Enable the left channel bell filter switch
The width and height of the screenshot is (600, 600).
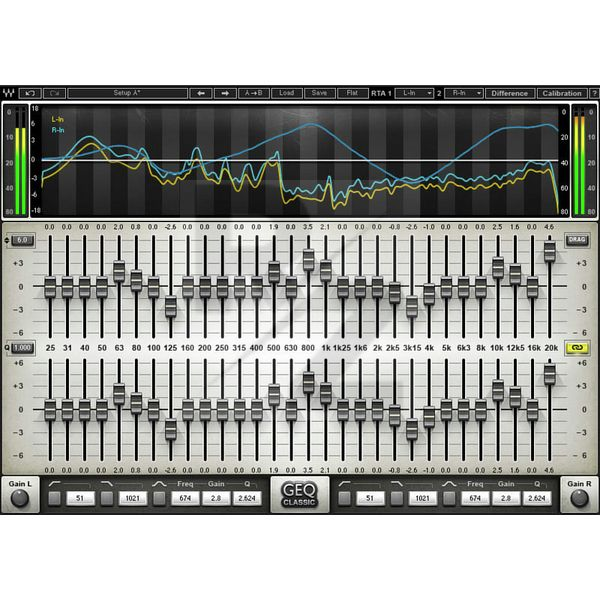159,498
